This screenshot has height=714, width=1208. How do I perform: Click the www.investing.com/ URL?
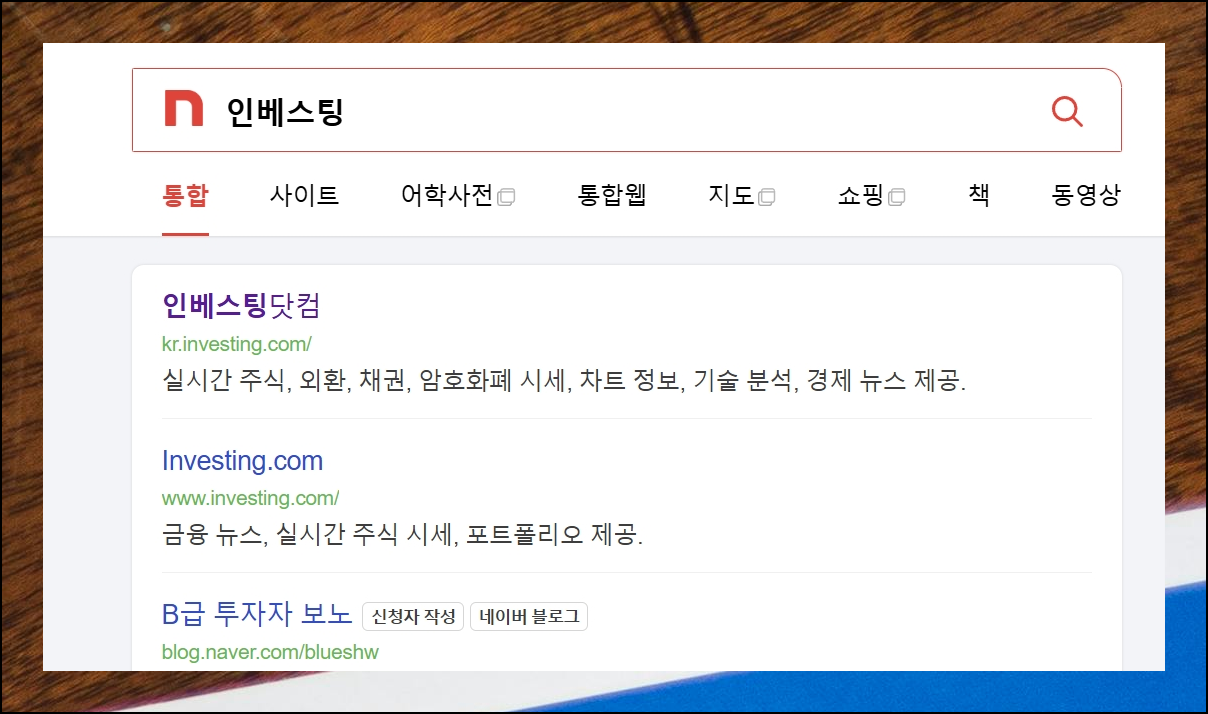click(x=251, y=498)
